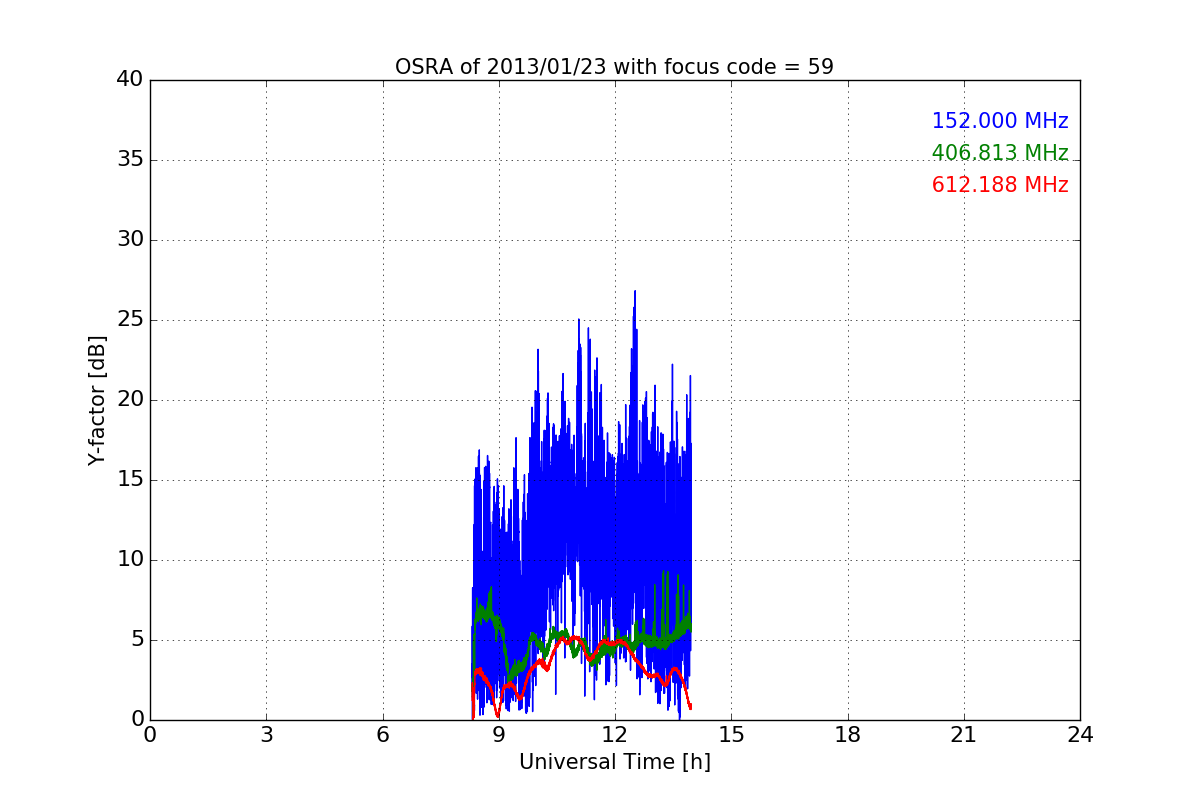Click the y-axis tick value 15
1200x800 pixels.
[129, 480]
